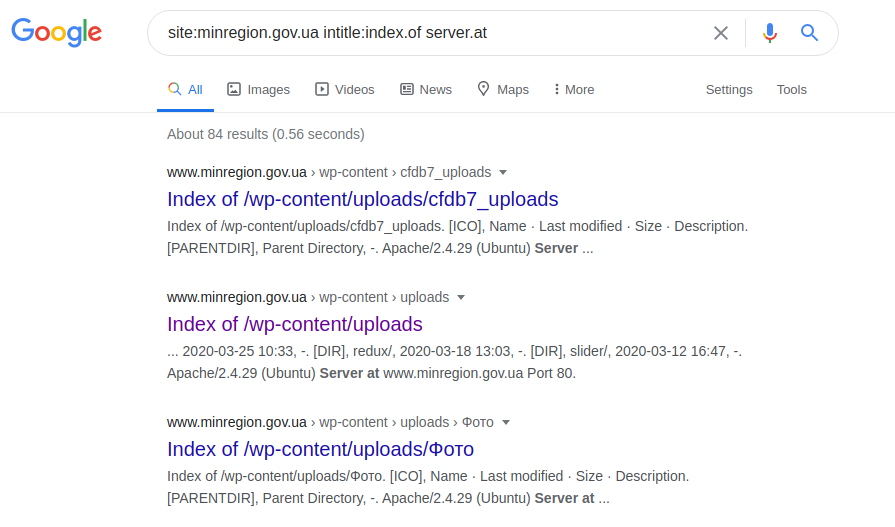
Task: Expand options arrow next to cfdb7_uploads breadcrumb
Action: 503,172
